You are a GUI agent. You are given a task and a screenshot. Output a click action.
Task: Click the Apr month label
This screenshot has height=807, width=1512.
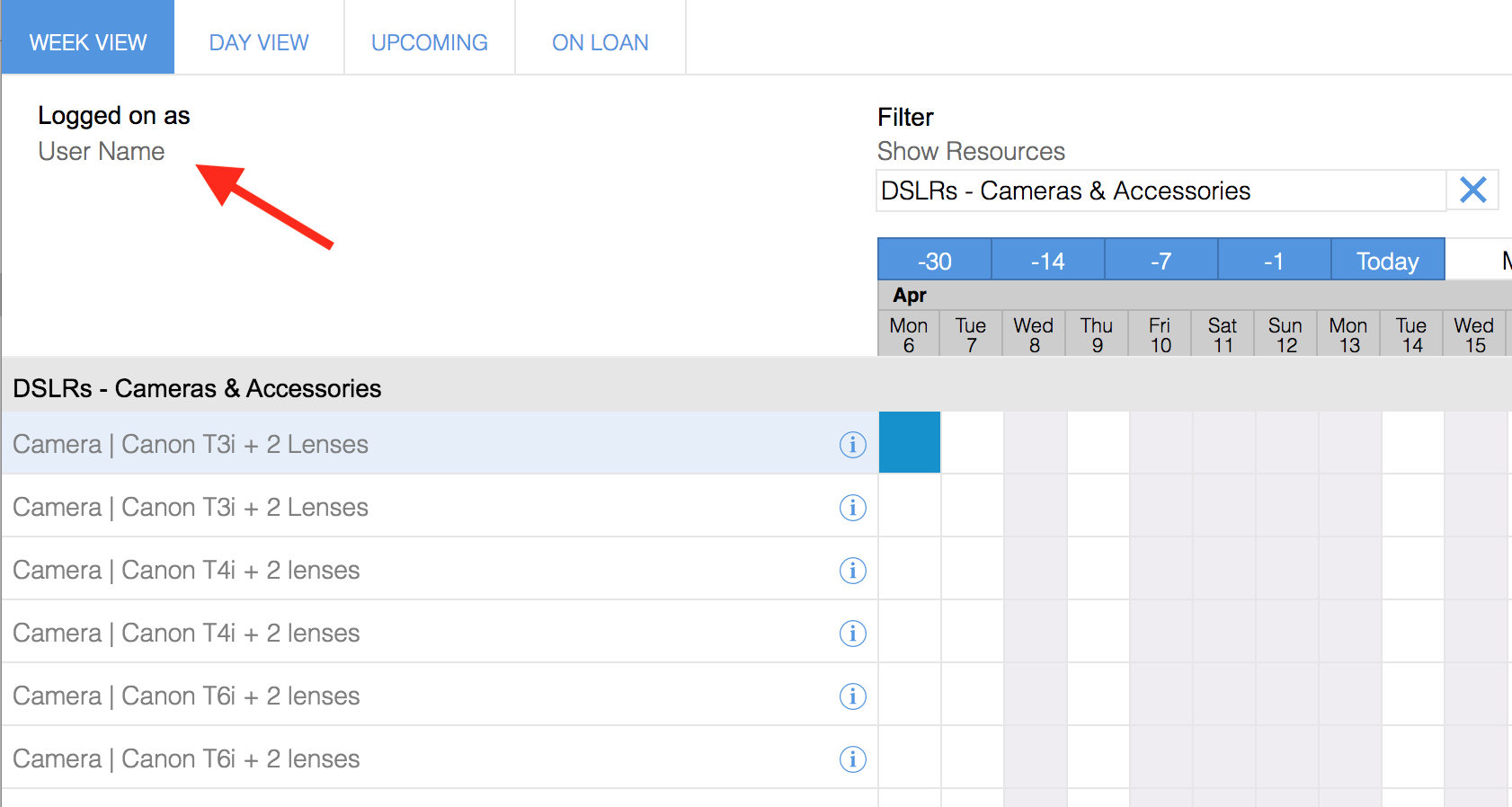pos(910,295)
